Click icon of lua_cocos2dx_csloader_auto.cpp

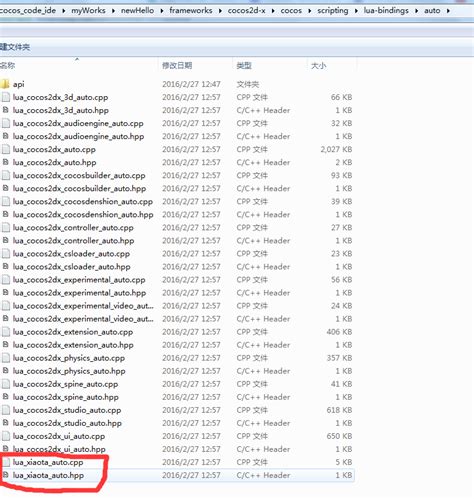[x=6, y=254]
